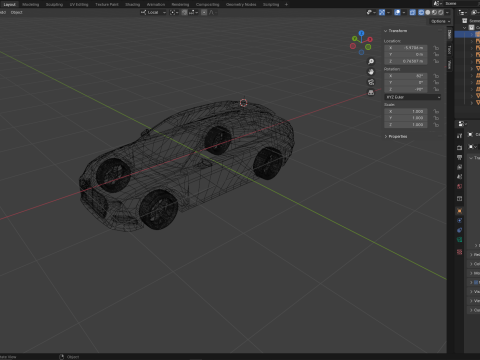Open the orange Object properties tab icon
The height and width of the screenshot is (360, 480).
(459, 211)
